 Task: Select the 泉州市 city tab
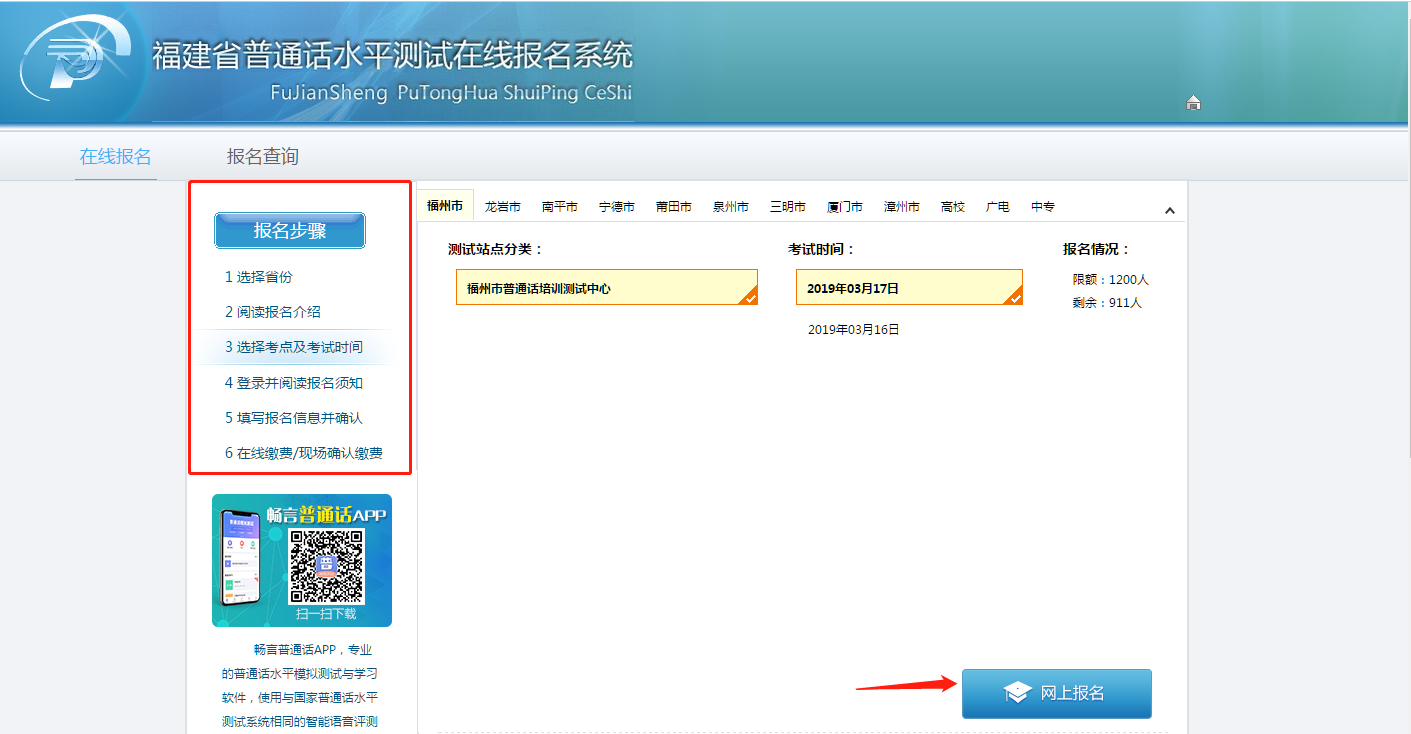[731, 207]
